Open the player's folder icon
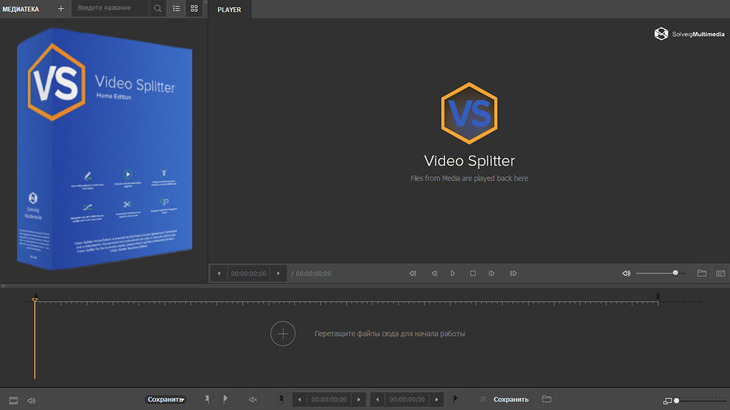The width and height of the screenshot is (730, 410). (702, 273)
